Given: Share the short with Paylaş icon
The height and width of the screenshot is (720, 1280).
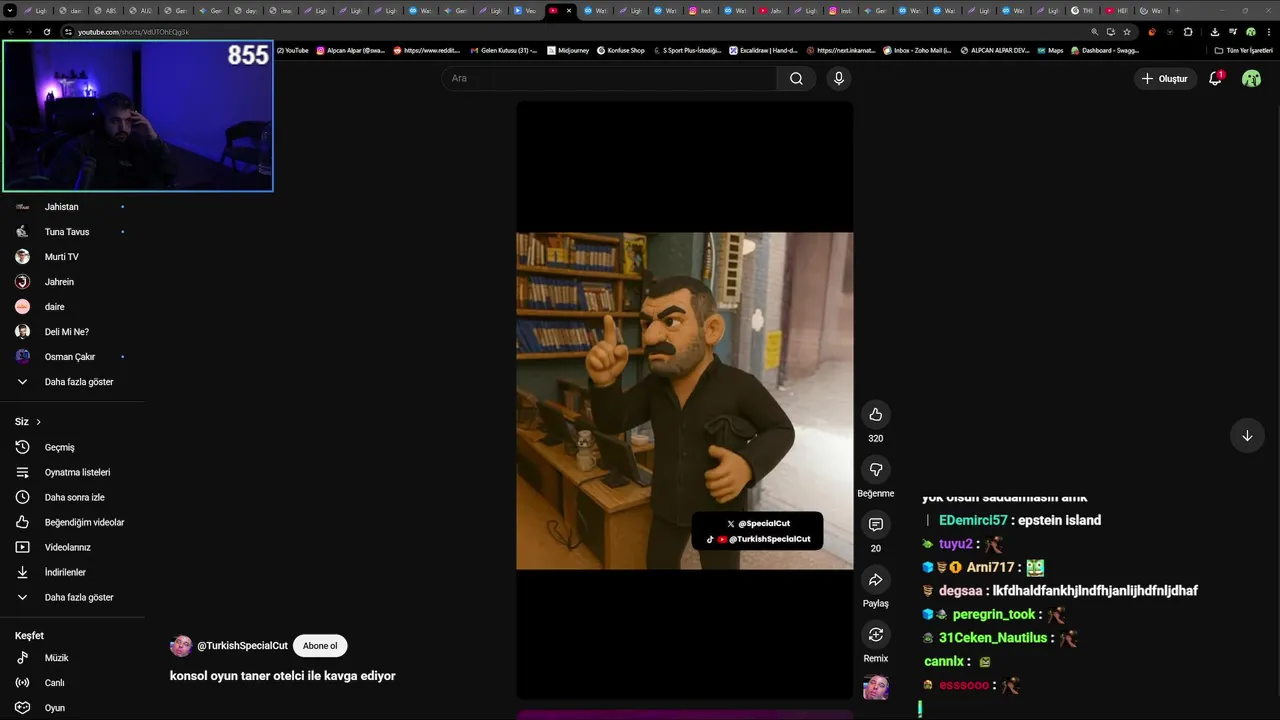Looking at the screenshot, I should pyautogui.click(x=876, y=580).
